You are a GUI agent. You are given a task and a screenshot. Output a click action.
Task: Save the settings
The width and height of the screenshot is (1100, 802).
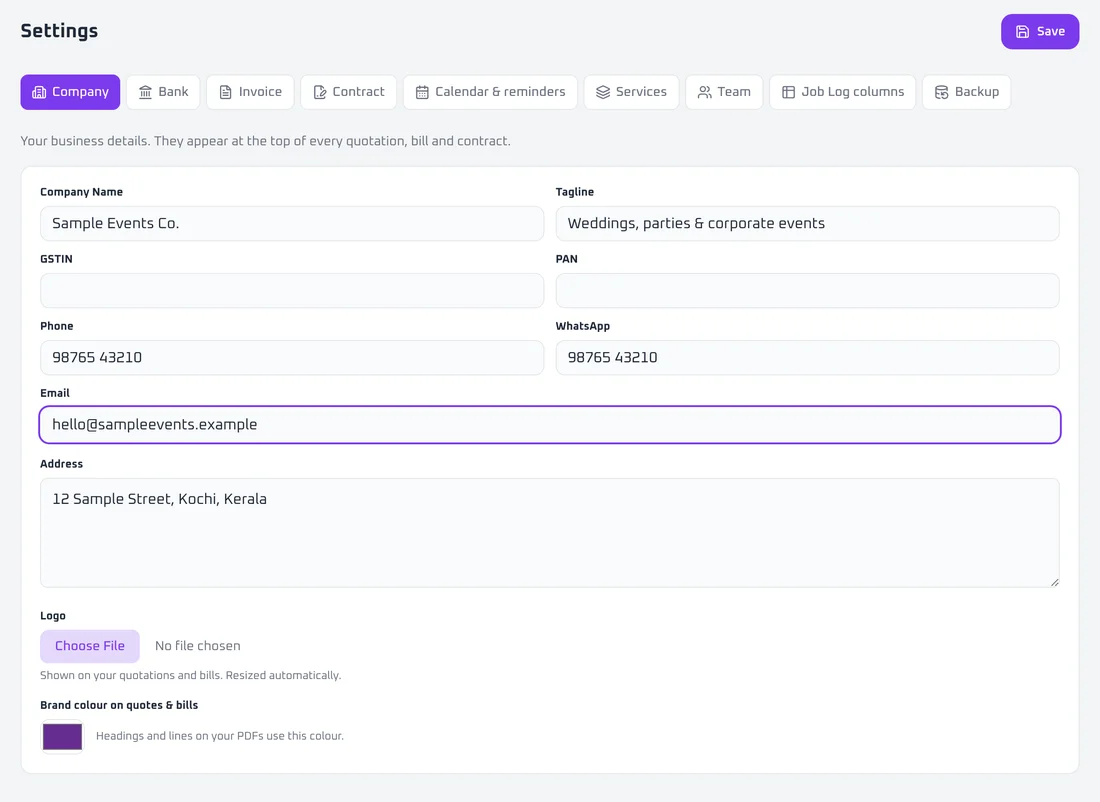point(1040,32)
